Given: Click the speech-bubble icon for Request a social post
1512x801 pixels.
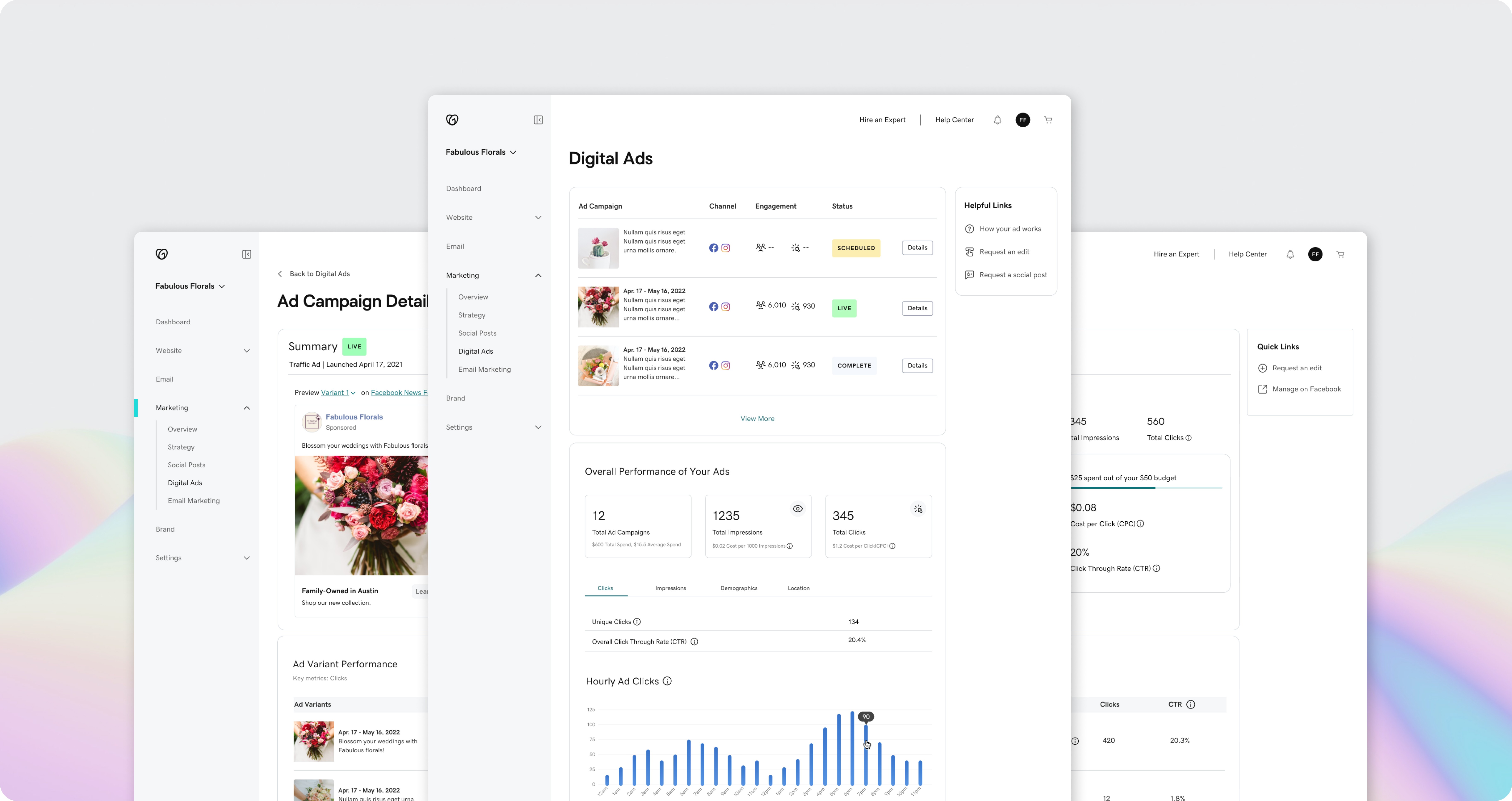Looking at the screenshot, I should 970,275.
